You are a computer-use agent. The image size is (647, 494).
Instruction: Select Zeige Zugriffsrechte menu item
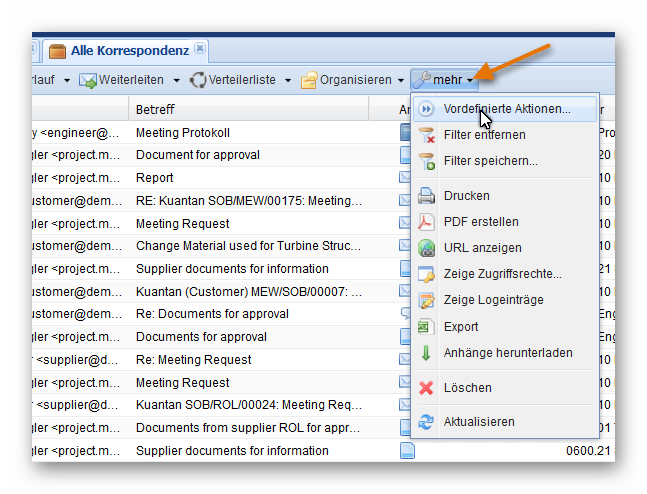502,274
